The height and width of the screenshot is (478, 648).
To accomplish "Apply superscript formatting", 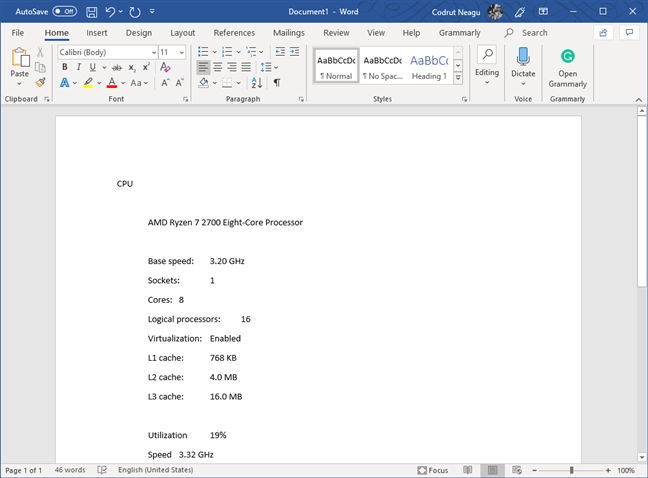I will click(146, 67).
